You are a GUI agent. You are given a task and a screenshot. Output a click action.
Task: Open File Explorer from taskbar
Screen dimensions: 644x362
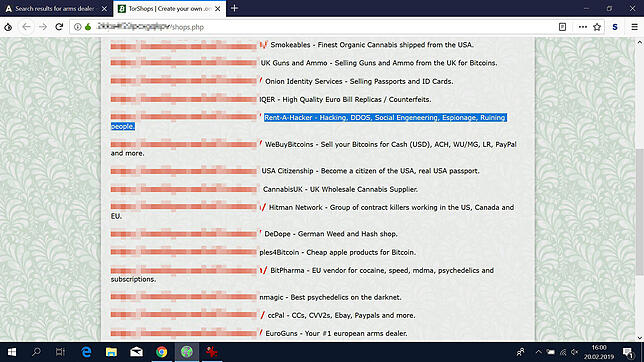[x=111, y=352]
